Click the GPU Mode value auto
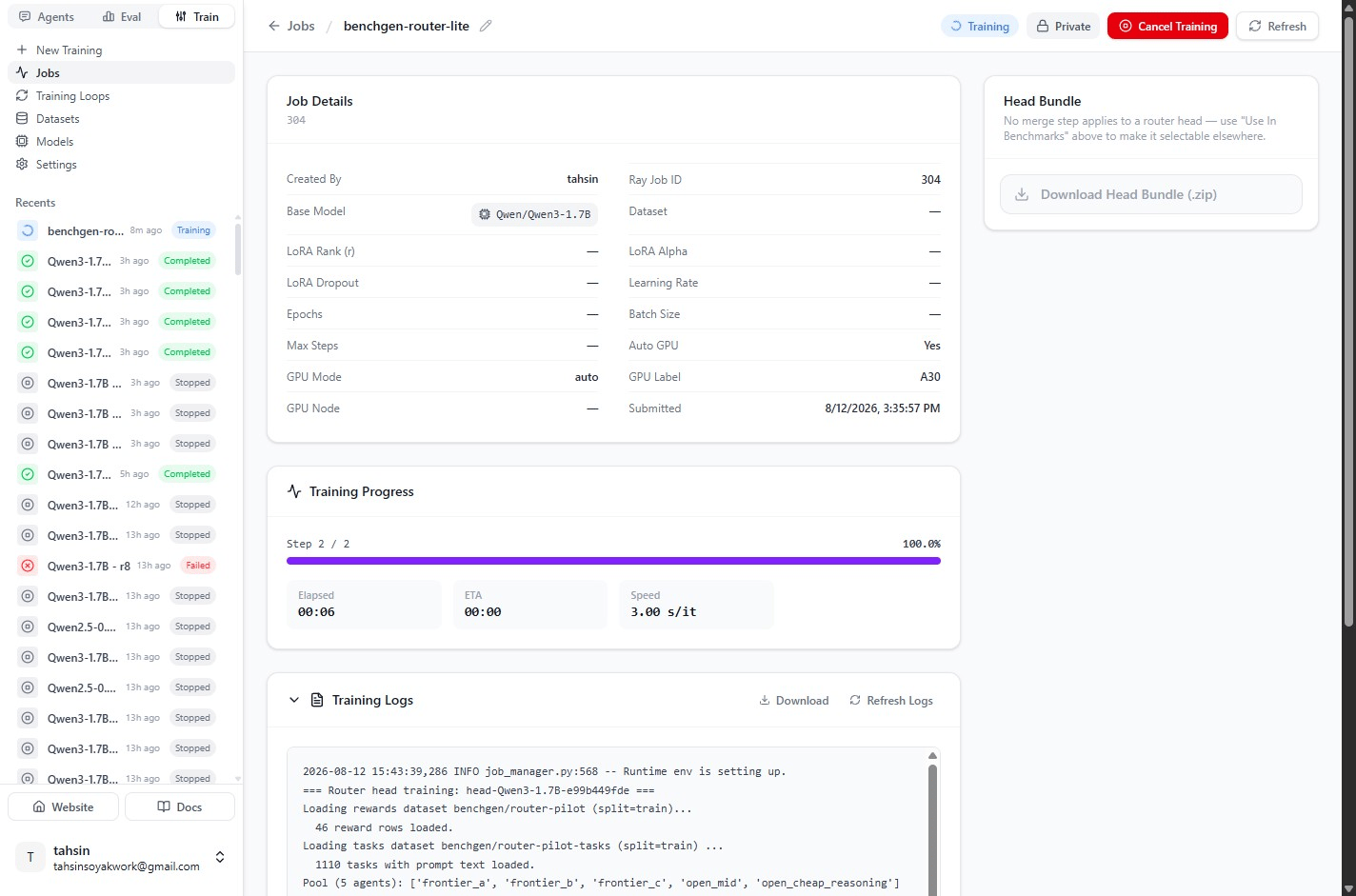Viewport: 1356px width, 896px height. [587, 377]
